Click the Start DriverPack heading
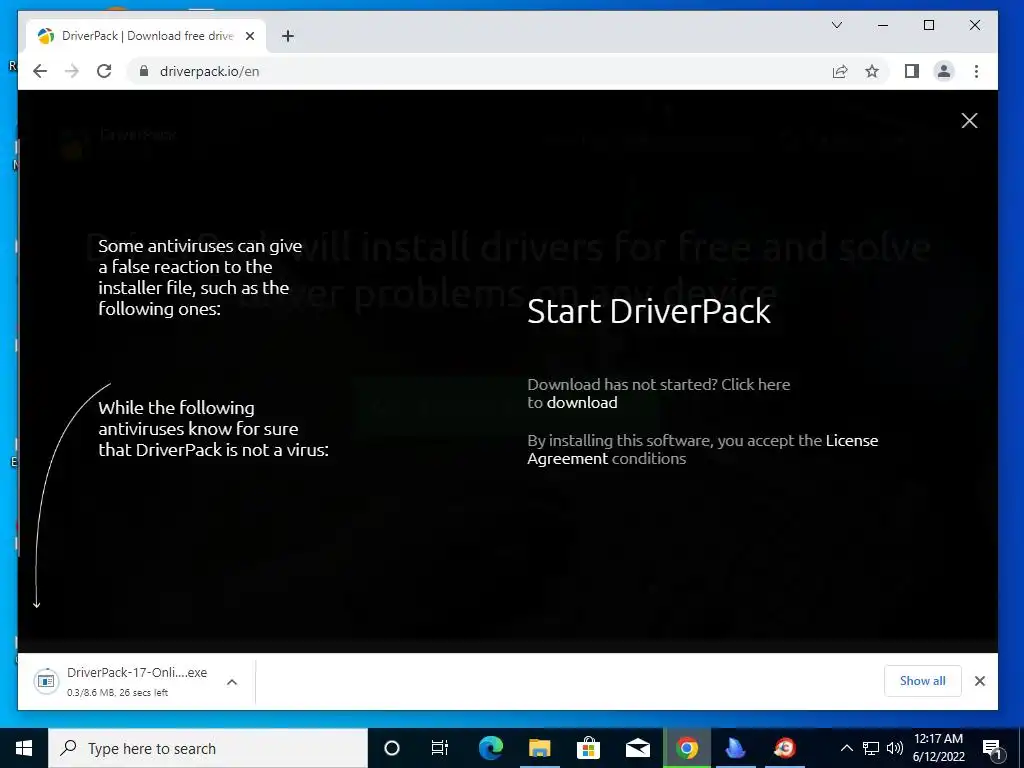 (x=648, y=311)
